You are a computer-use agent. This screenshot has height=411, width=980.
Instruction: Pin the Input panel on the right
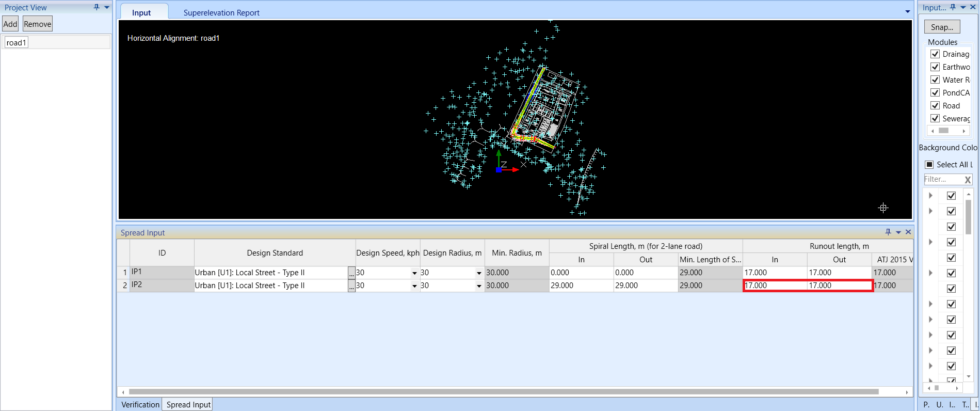click(953, 7)
